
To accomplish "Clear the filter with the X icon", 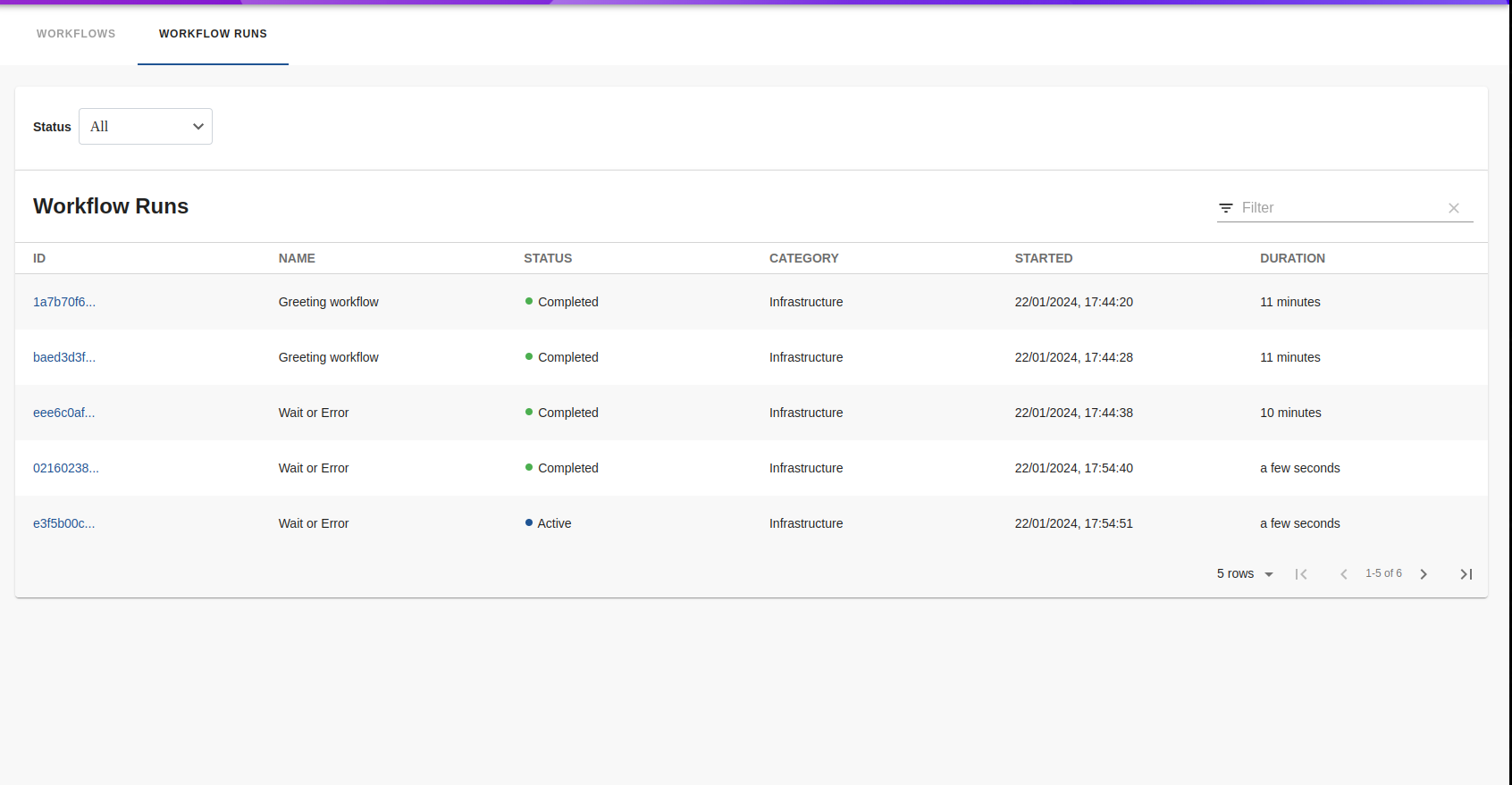I will click(x=1454, y=208).
